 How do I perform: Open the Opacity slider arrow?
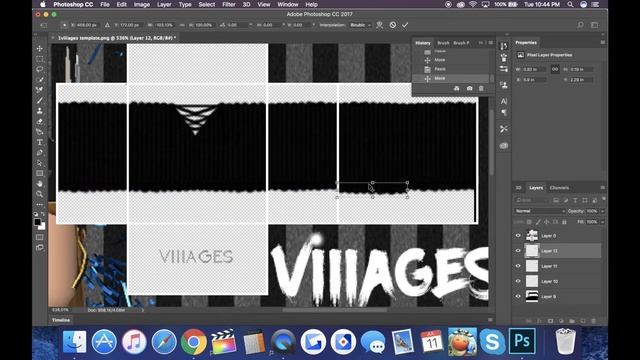pyautogui.click(x=602, y=211)
